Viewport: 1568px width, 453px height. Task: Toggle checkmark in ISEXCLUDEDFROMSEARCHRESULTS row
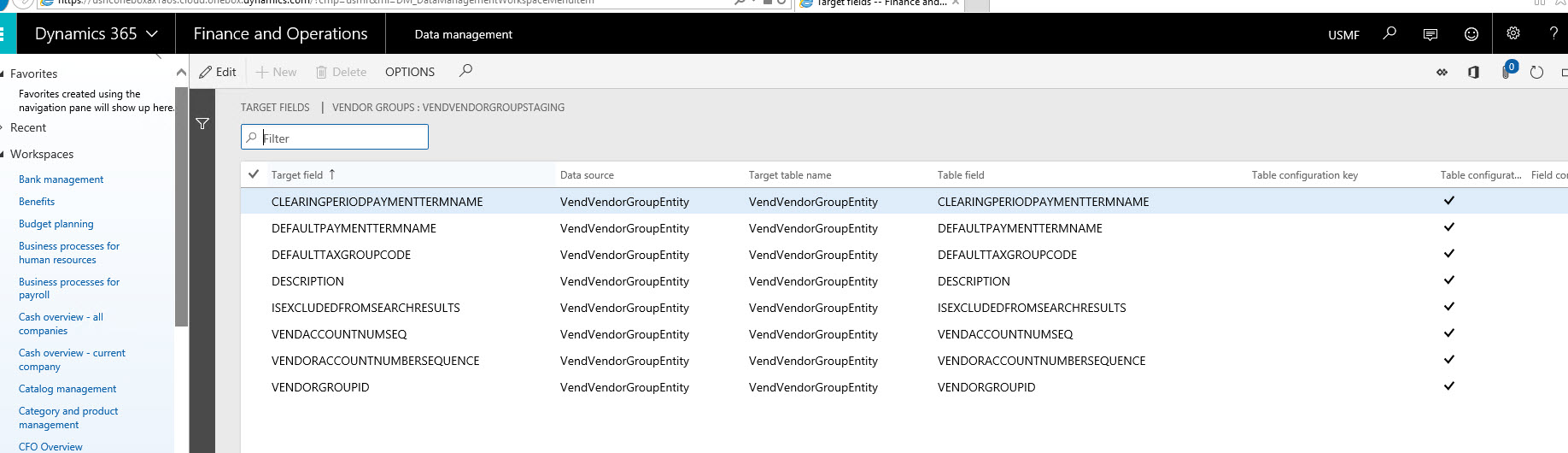coord(1449,307)
